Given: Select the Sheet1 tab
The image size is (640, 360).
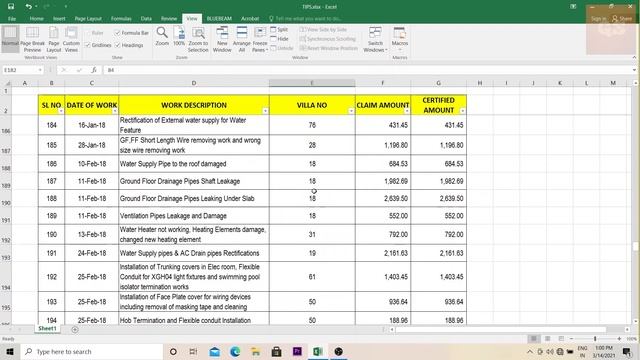Looking at the screenshot, I should tap(47, 329).
